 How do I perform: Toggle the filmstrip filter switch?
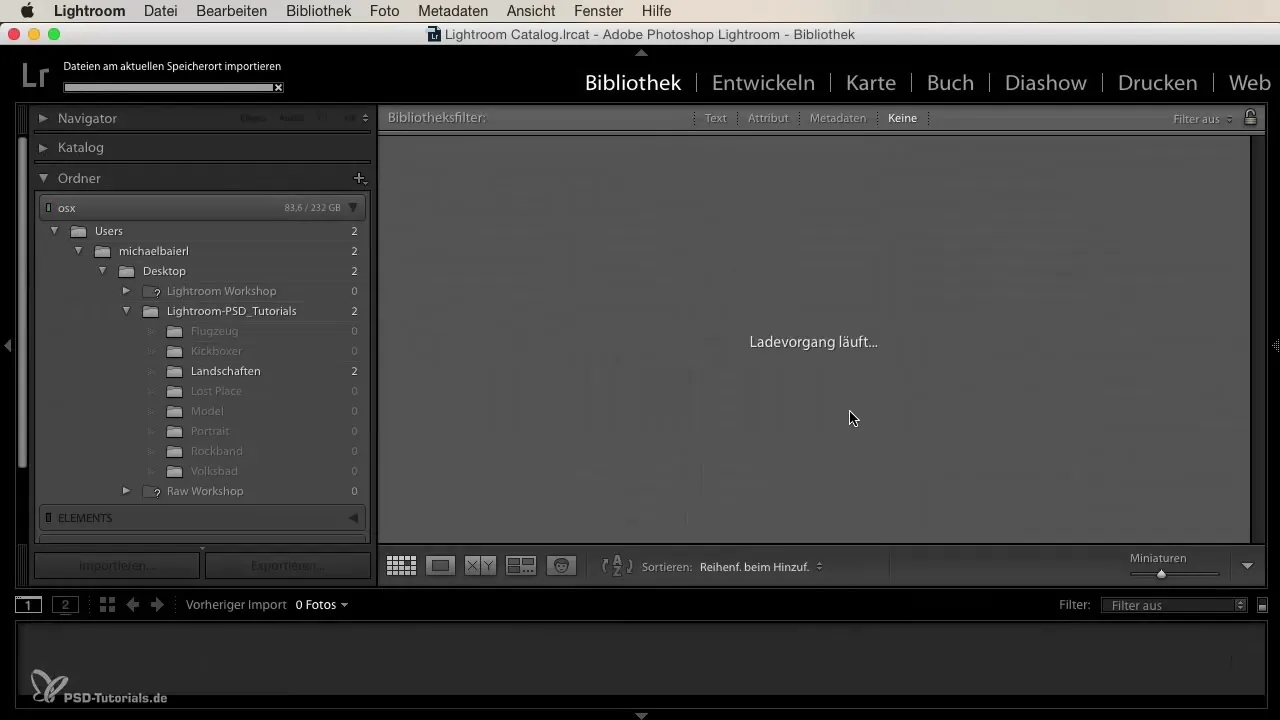tap(1262, 605)
